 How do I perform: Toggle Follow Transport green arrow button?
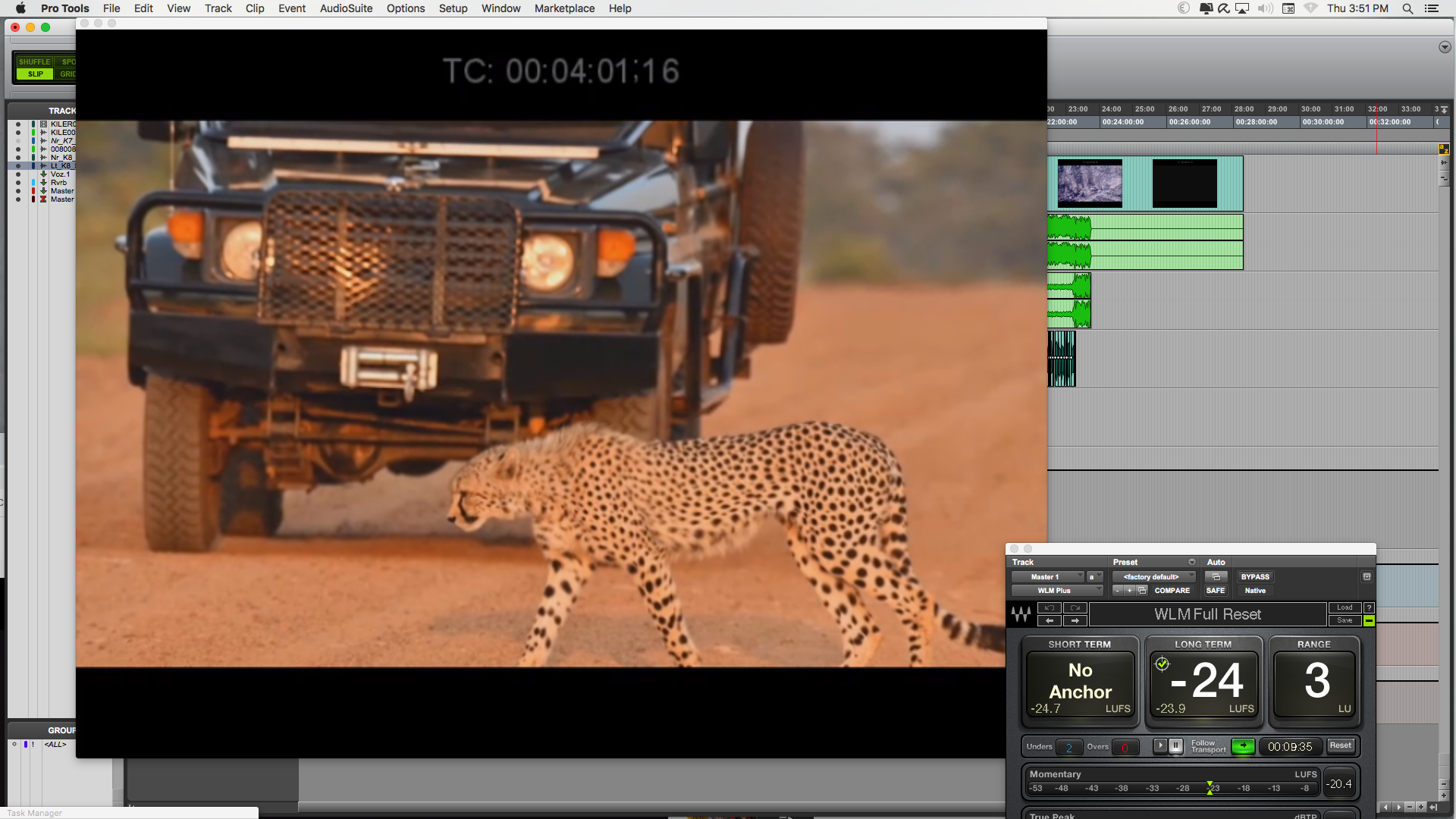(x=1243, y=745)
